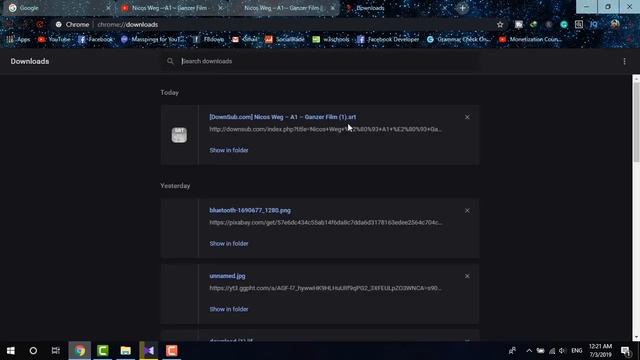Viewport: 640px width, 360px height.
Task: Click the SRT file icon thumbnail
Action: tap(179, 135)
